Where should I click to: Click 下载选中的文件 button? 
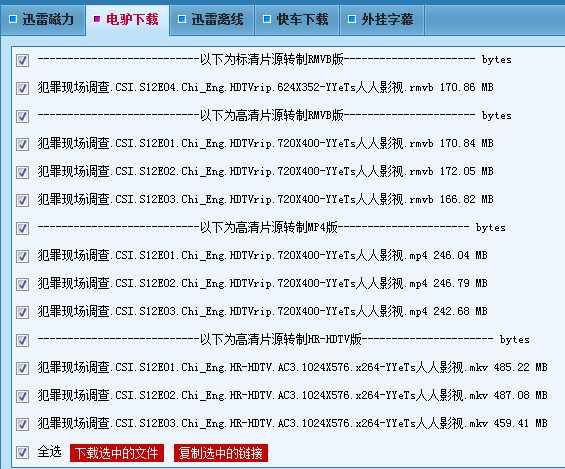pos(117,453)
